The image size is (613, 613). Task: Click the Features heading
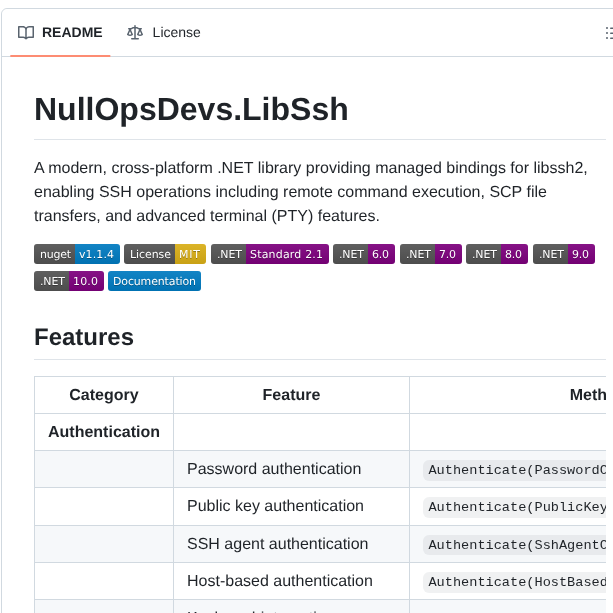tap(84, 337)
